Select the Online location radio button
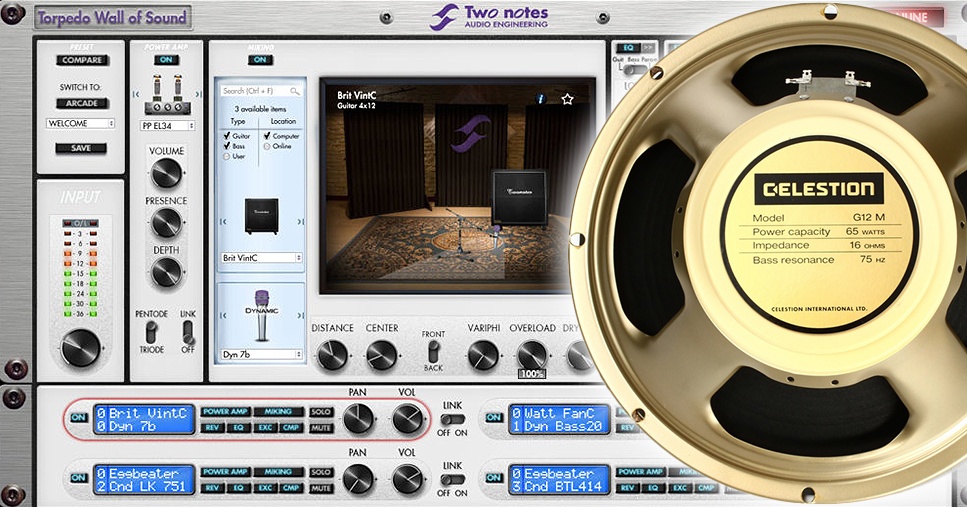This screenshot has height=507, width=967. click(x=266, y=146)
